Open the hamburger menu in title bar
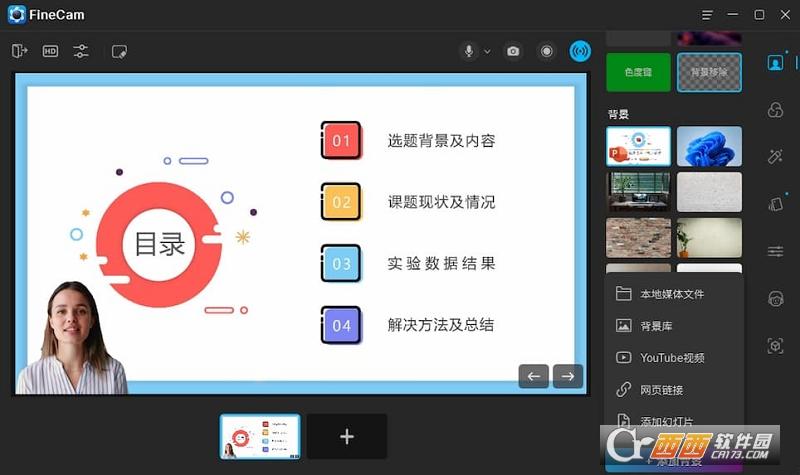This screenshot has width=800, height=475. (707, 15)
